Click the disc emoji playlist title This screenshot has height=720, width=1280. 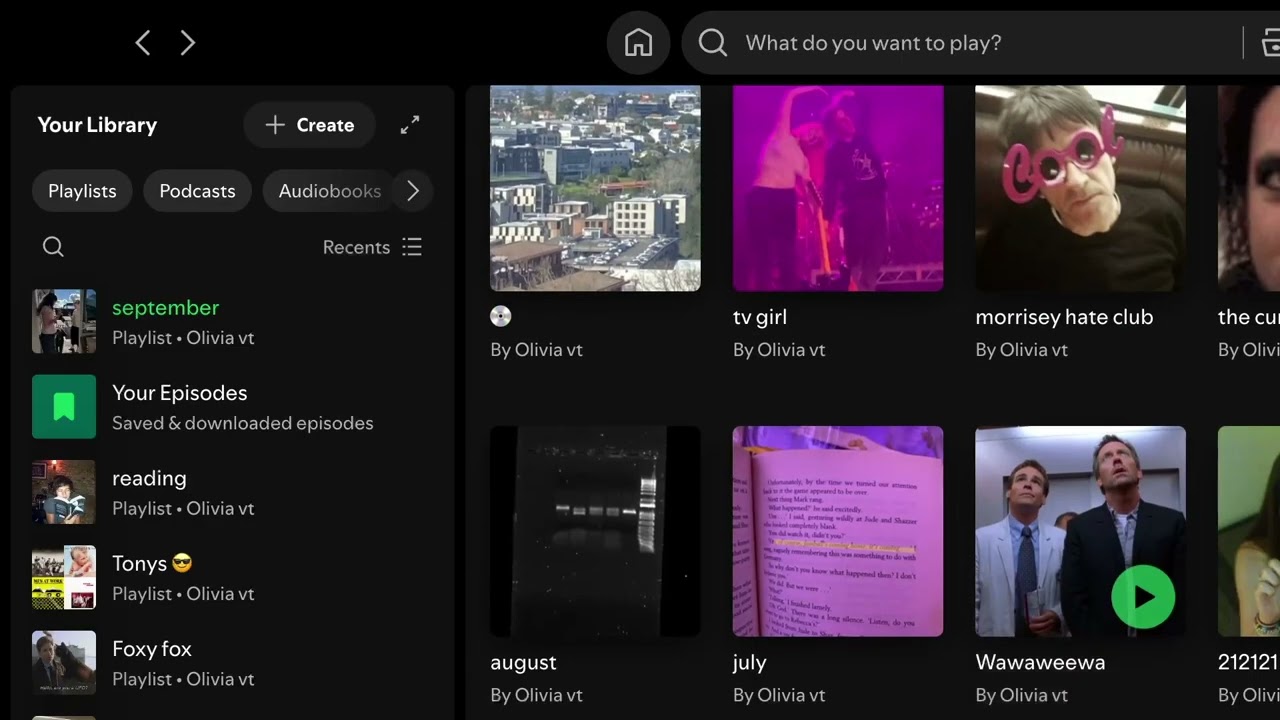tap(501, 317)
